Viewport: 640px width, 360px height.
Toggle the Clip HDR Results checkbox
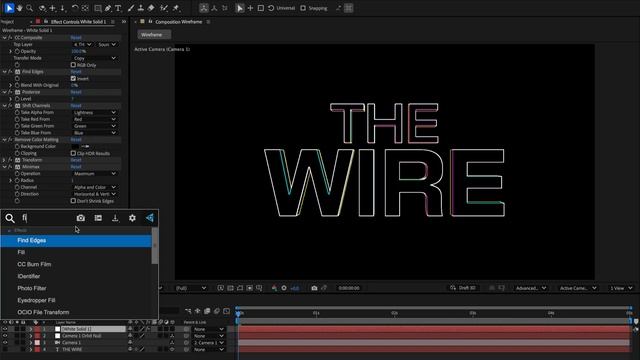[73, 153]
